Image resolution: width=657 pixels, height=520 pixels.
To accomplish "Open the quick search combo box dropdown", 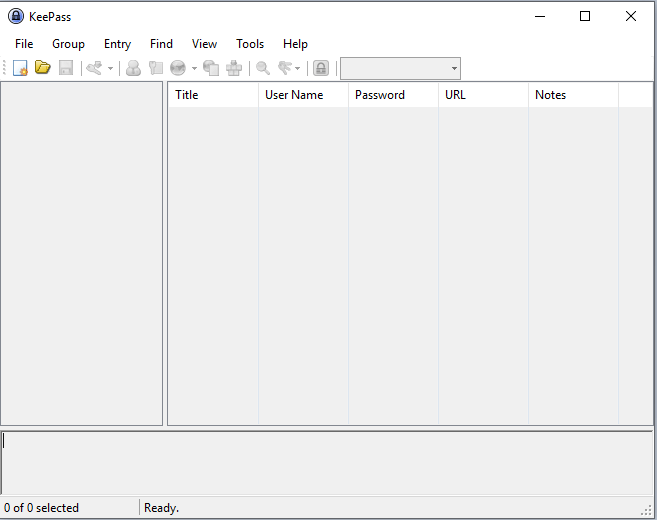I will tap(454, 68).
